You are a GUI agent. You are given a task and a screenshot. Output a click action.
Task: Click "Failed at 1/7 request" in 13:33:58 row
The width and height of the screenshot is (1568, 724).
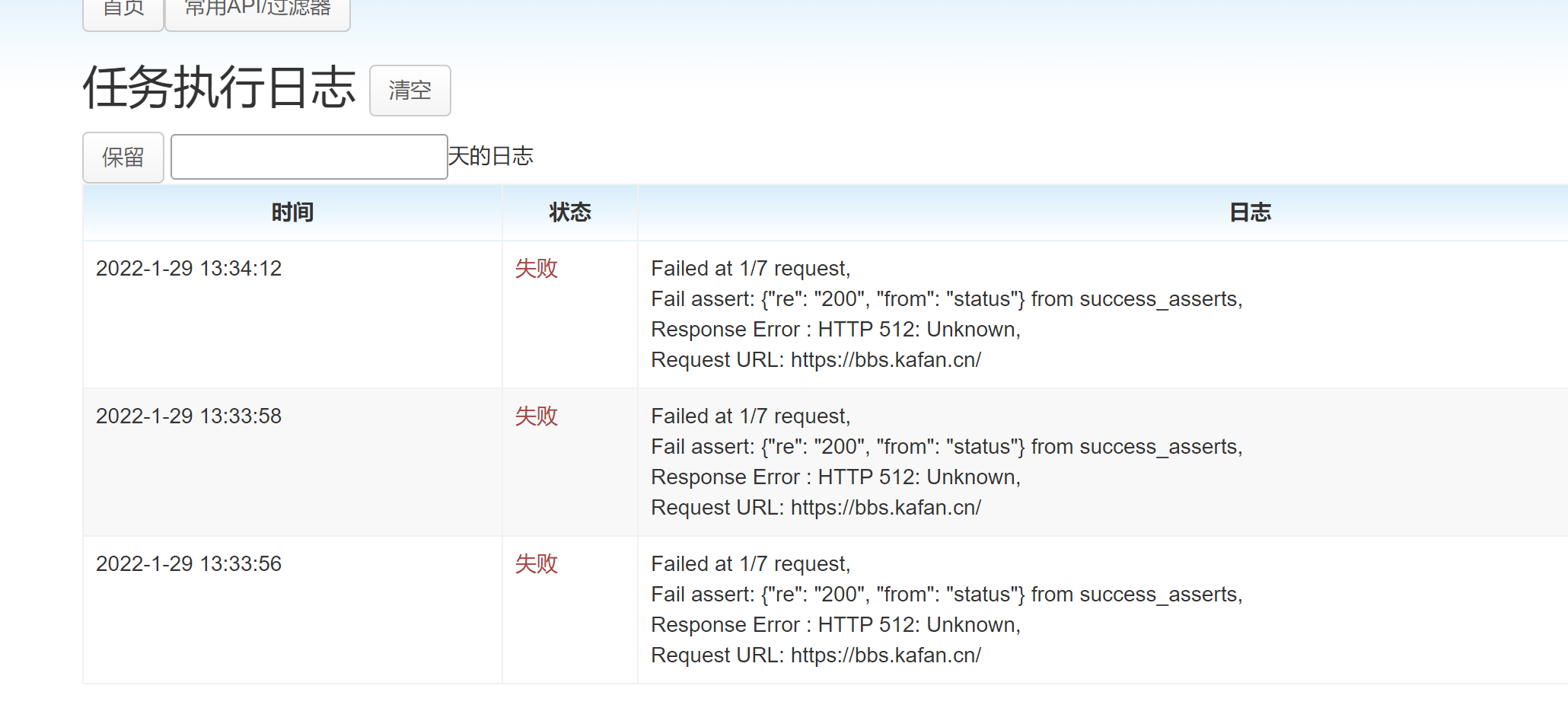click(x=751, y=416)
